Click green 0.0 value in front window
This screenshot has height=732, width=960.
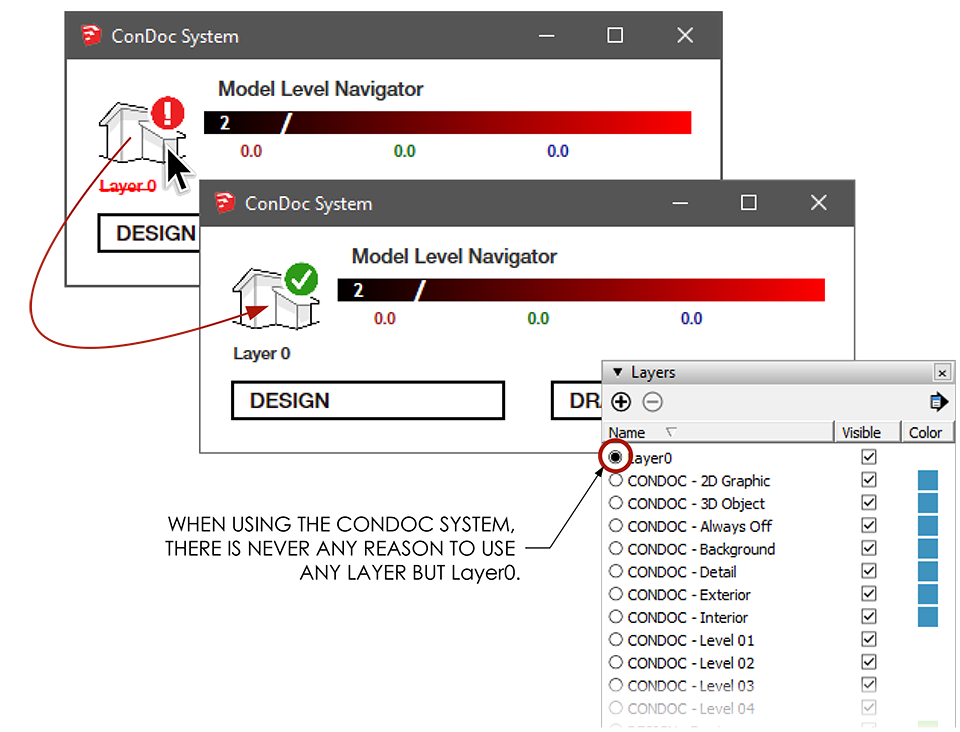(538, 318)
